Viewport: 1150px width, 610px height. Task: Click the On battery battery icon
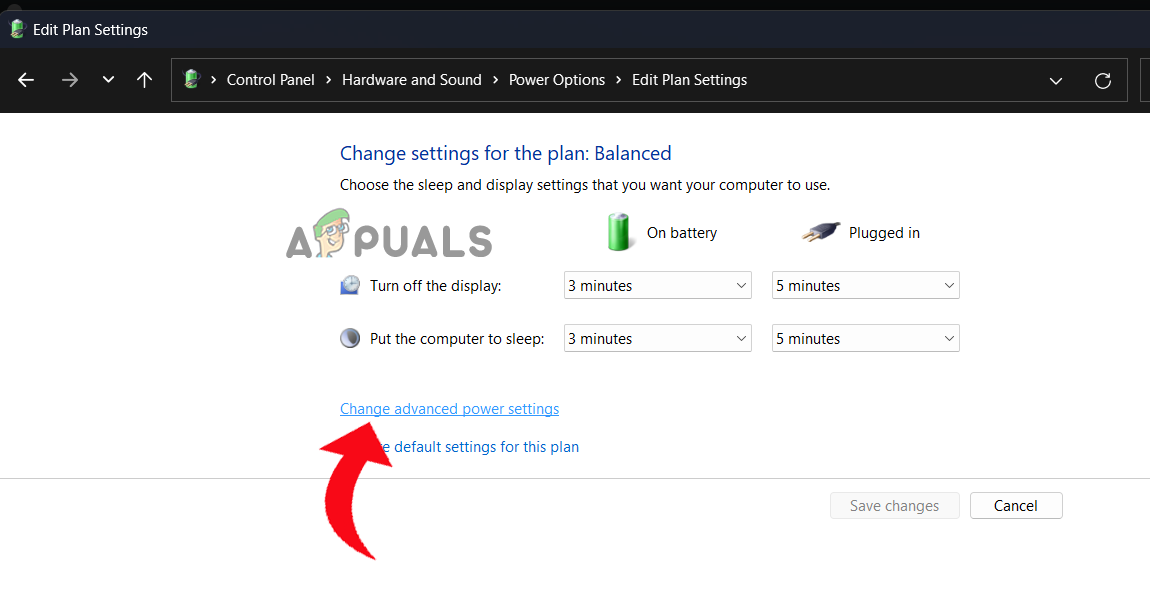(x=619, y=232)
